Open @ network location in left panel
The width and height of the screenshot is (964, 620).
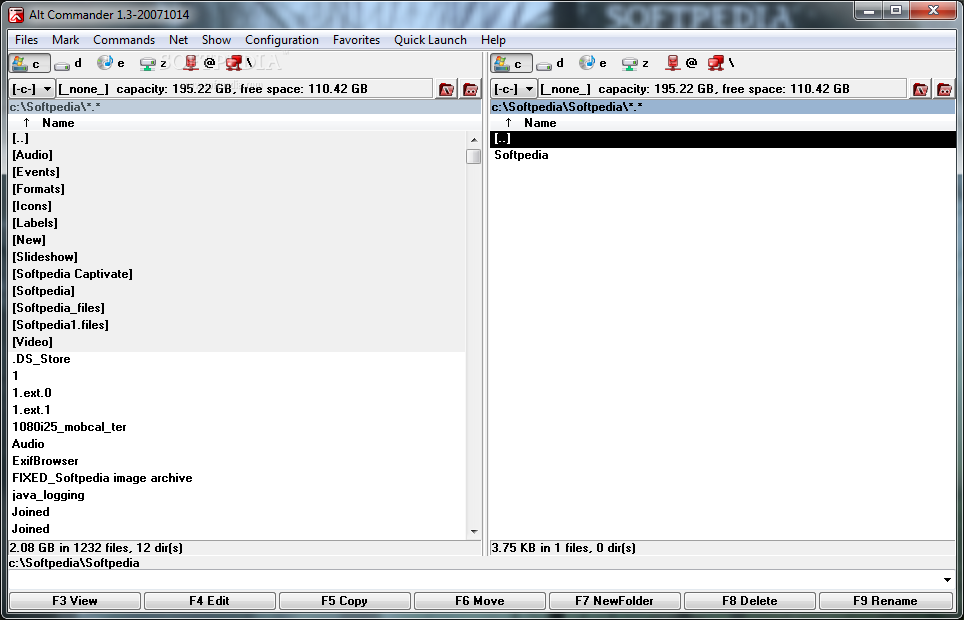(200, 63)
